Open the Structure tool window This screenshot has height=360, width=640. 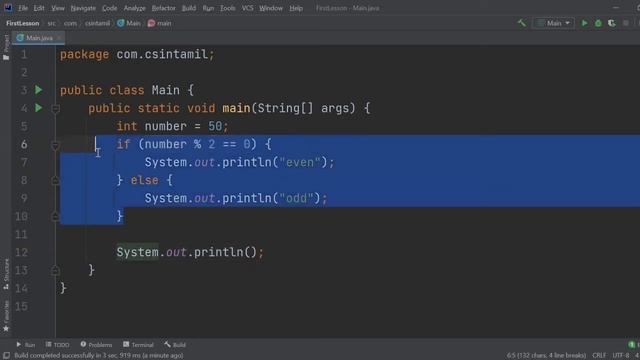[x=6, y=274]
